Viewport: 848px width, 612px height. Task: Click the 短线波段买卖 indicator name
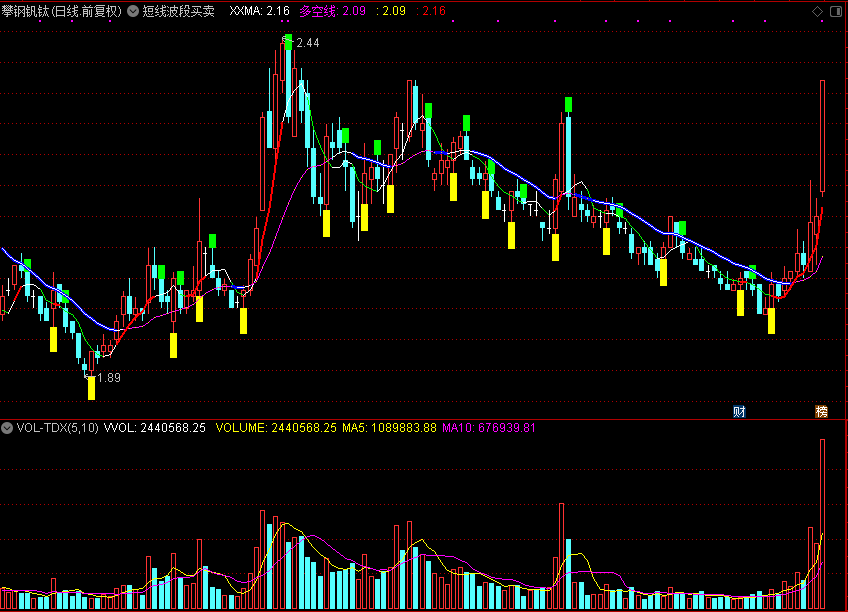coord(178,11)
